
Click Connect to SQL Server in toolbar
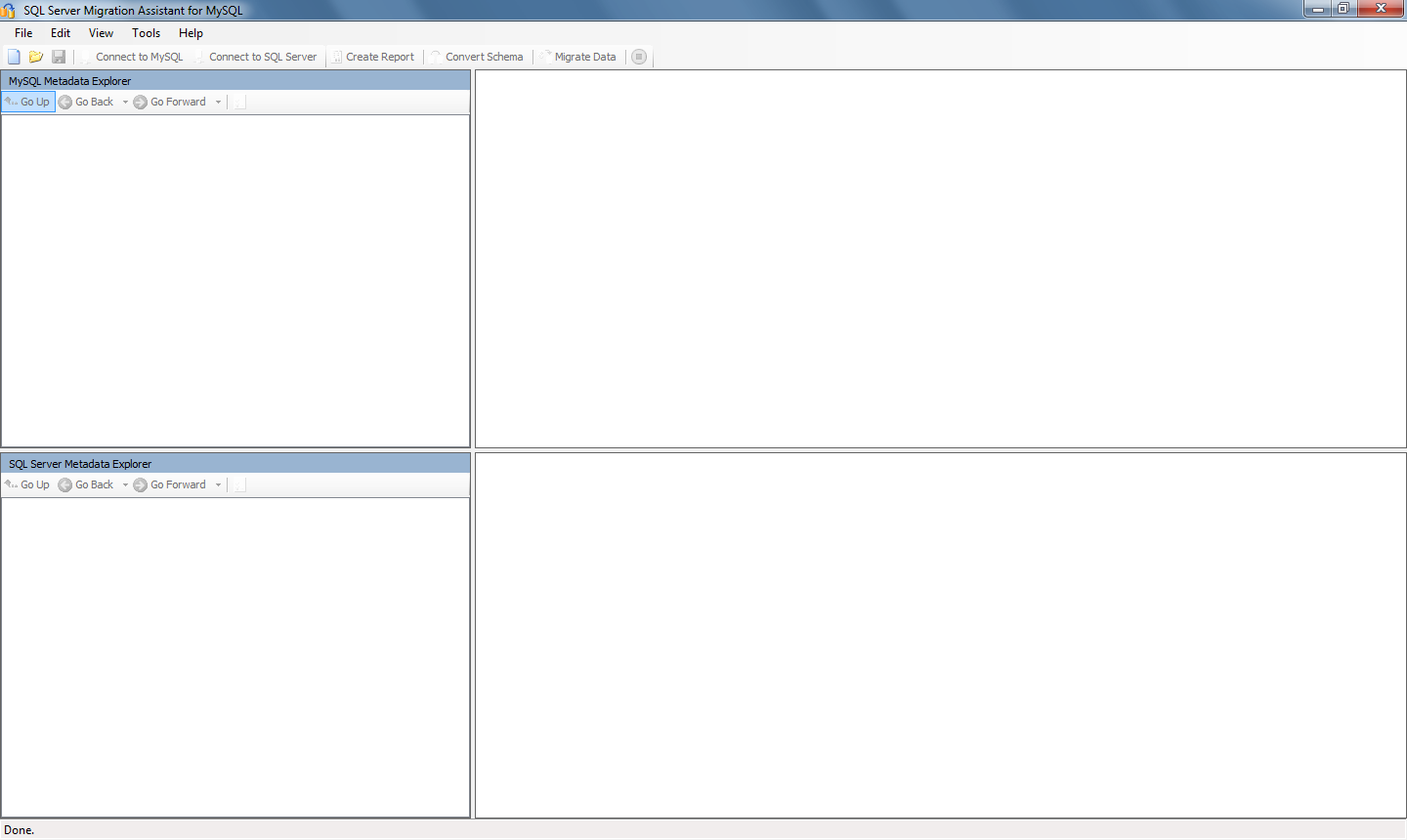tap(256, 57)
